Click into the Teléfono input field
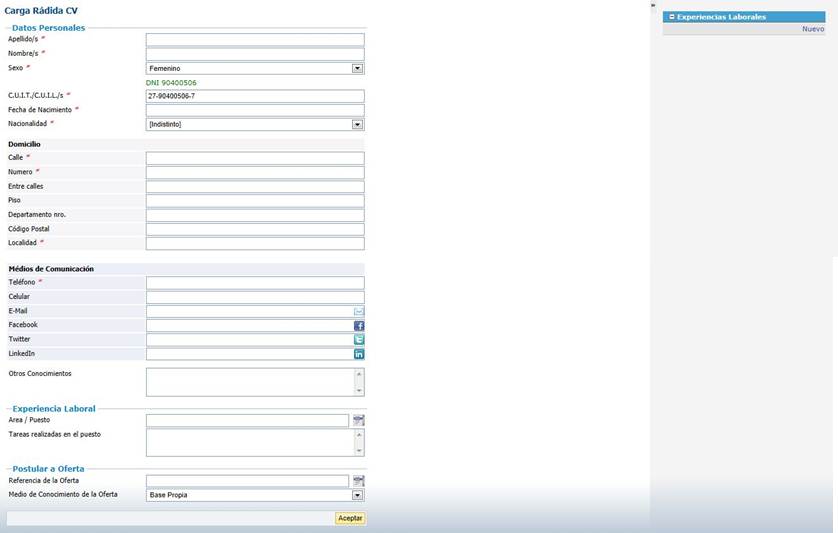This screenshot has width=838, height=533. (x=254, y=283)
